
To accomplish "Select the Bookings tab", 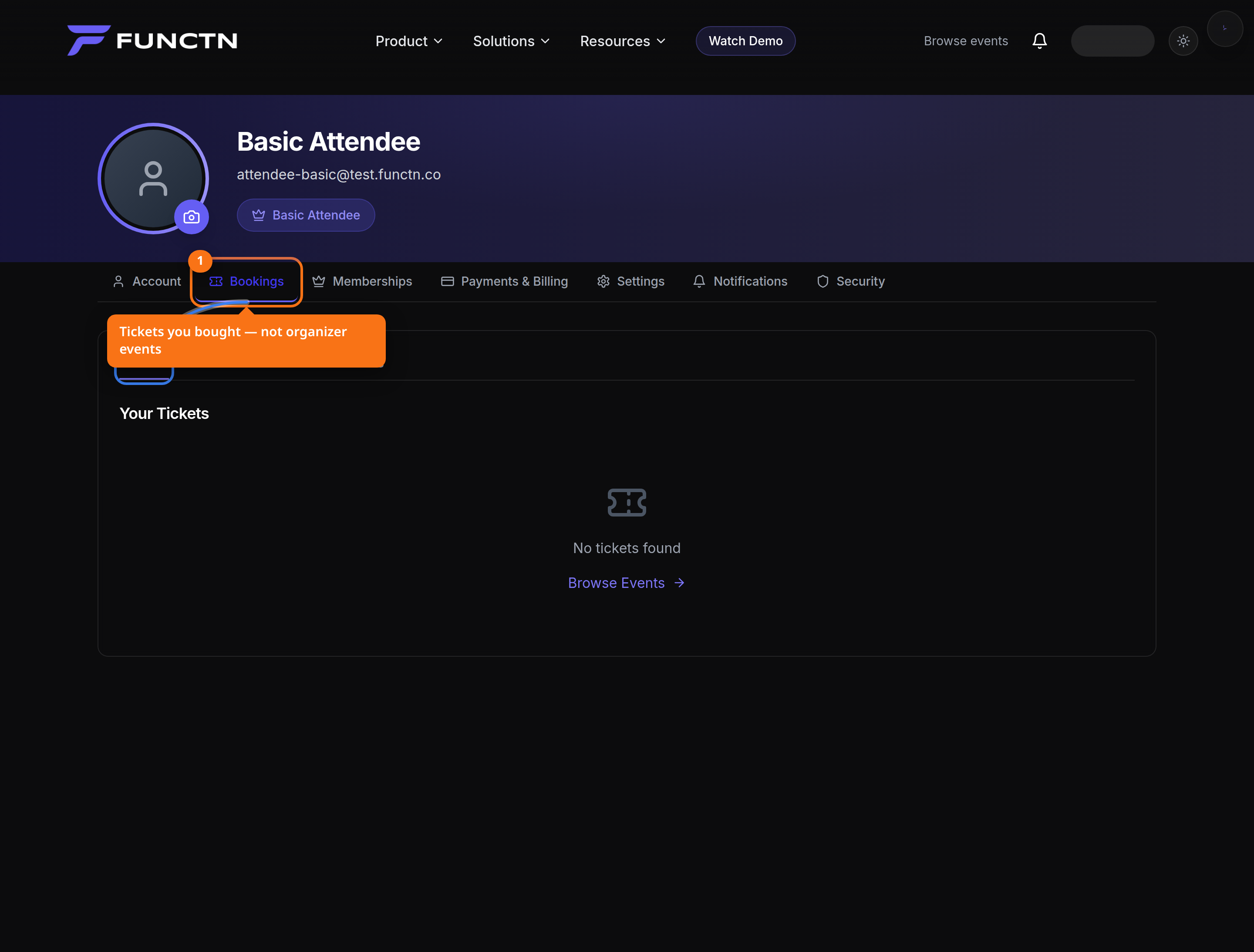I will point(246,281).
